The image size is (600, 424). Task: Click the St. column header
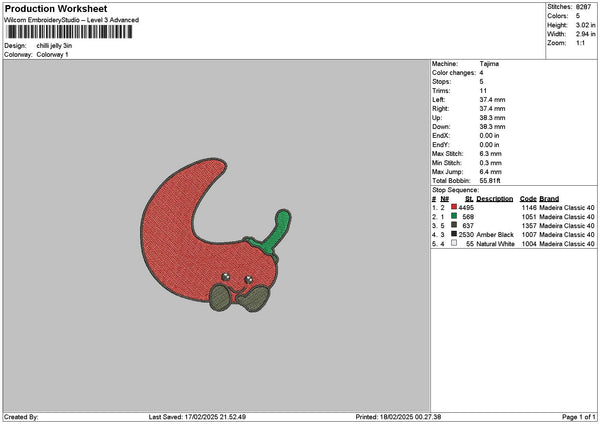[x=469, y=199]
